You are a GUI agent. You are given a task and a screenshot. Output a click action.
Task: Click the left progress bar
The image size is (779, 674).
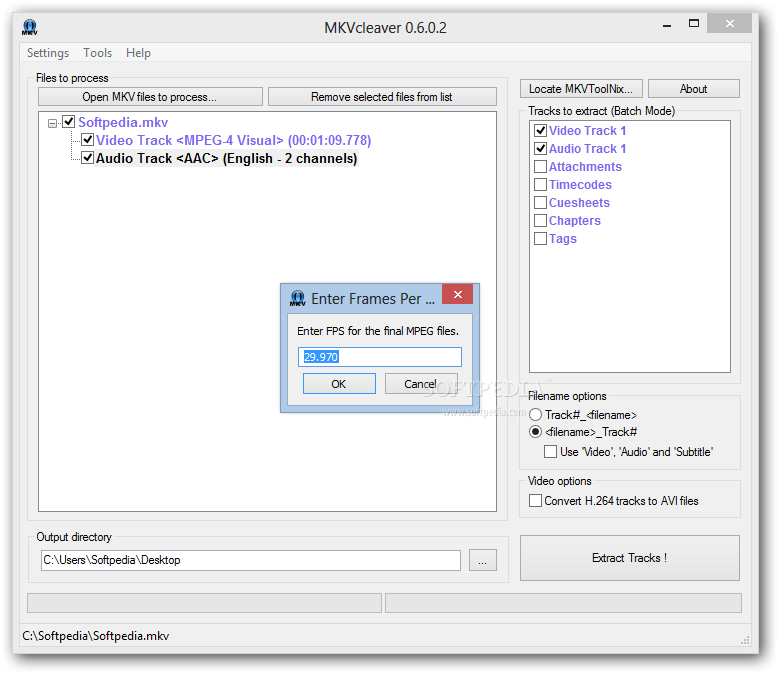point(204,603)
